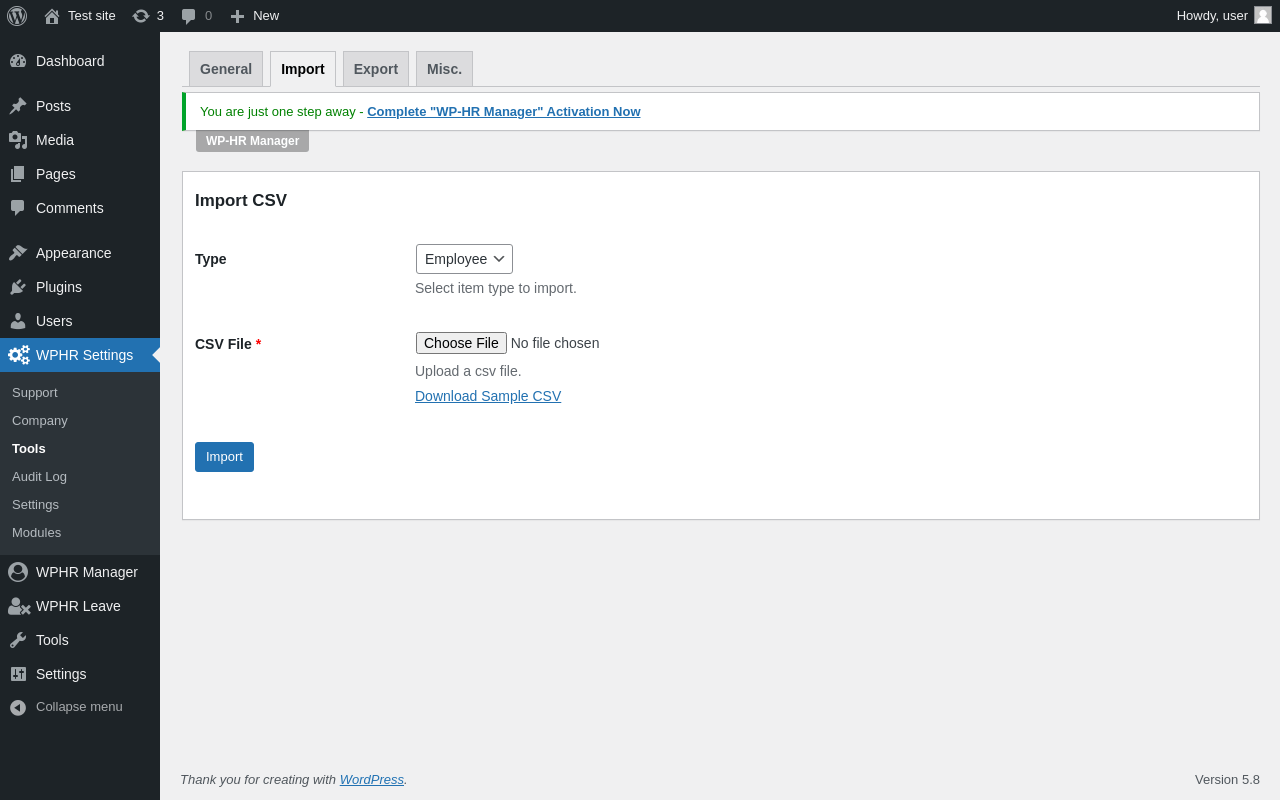Switch to the General tab
1280x800 pixels.
[226, 69]
